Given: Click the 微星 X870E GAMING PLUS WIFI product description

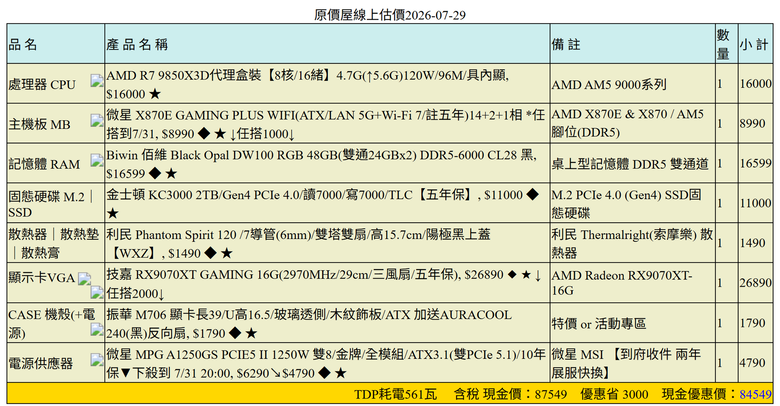Looking at the screenshot, I should coord(326,124).
